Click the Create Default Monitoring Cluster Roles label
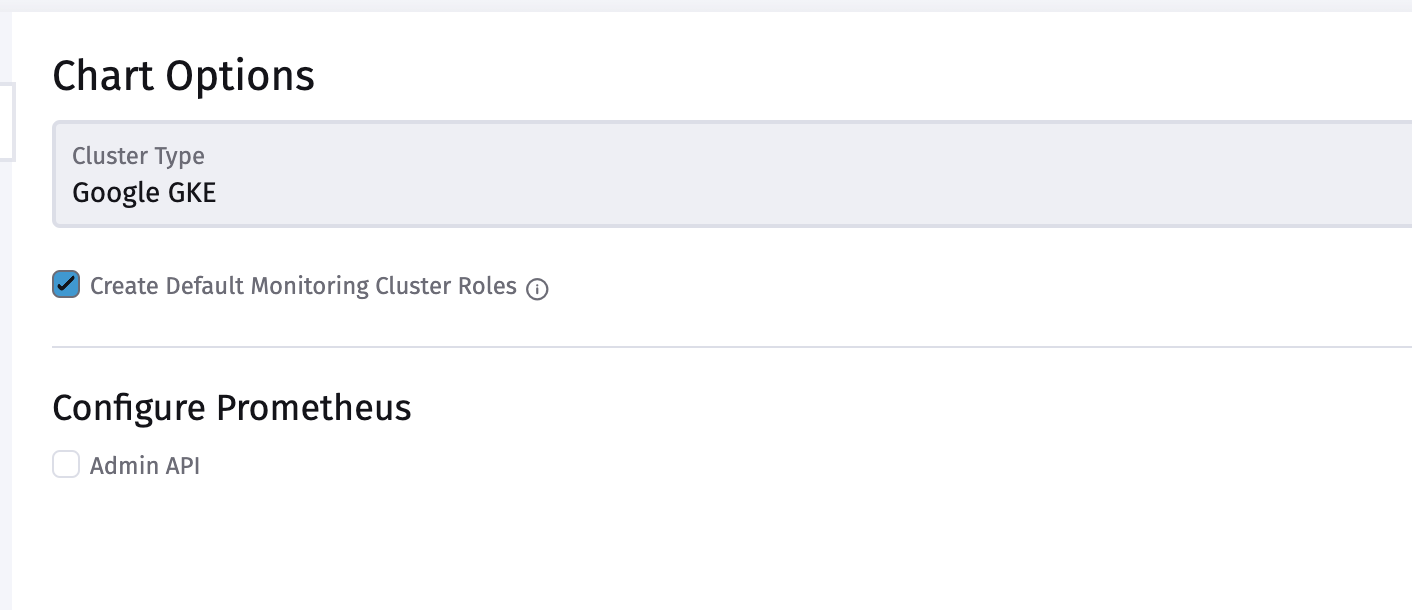Screen dimensions: 1412x610 click(302, 286)
